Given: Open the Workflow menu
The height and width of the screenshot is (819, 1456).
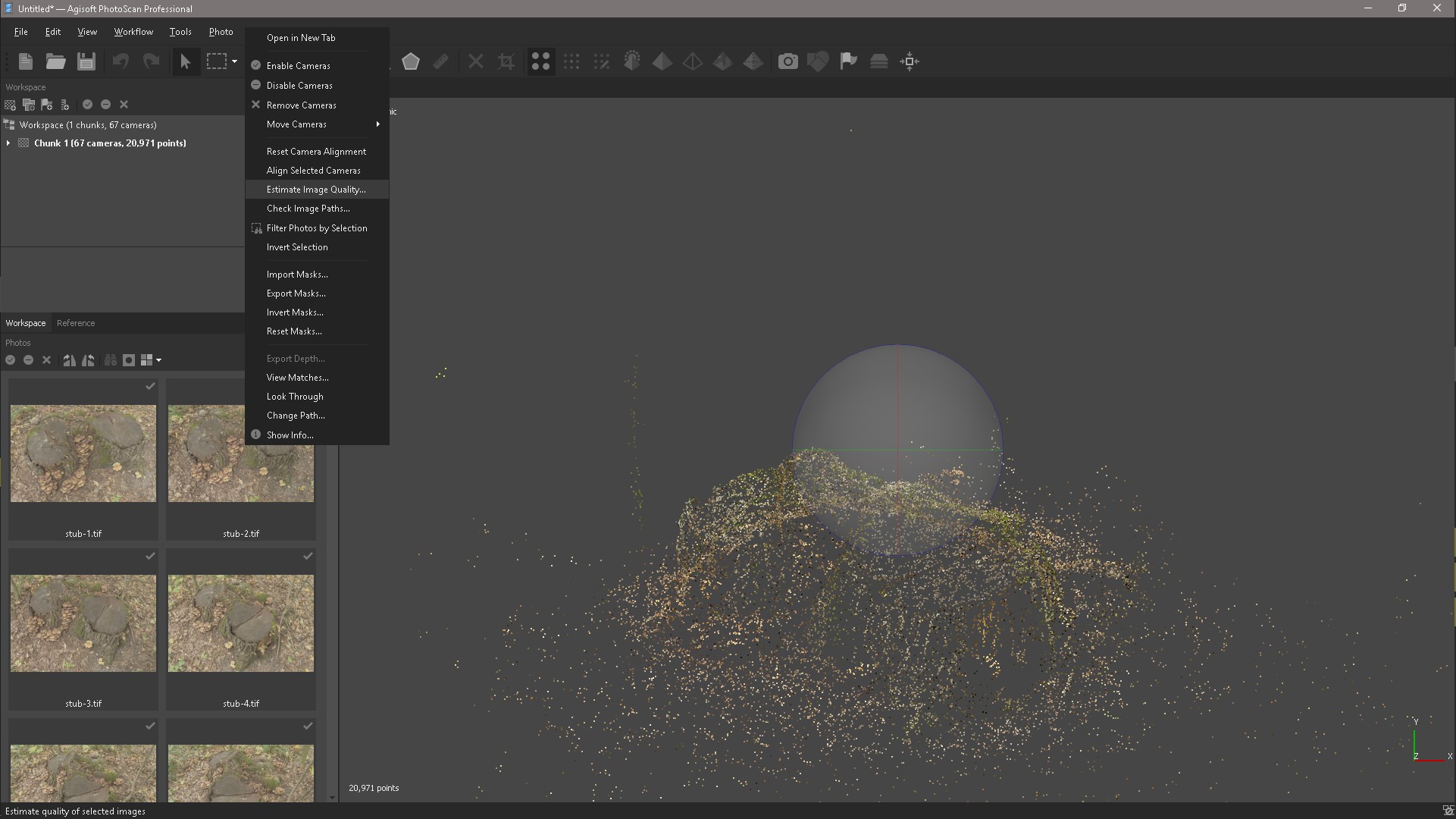Looking at the screenshot, I should [133, 32].
